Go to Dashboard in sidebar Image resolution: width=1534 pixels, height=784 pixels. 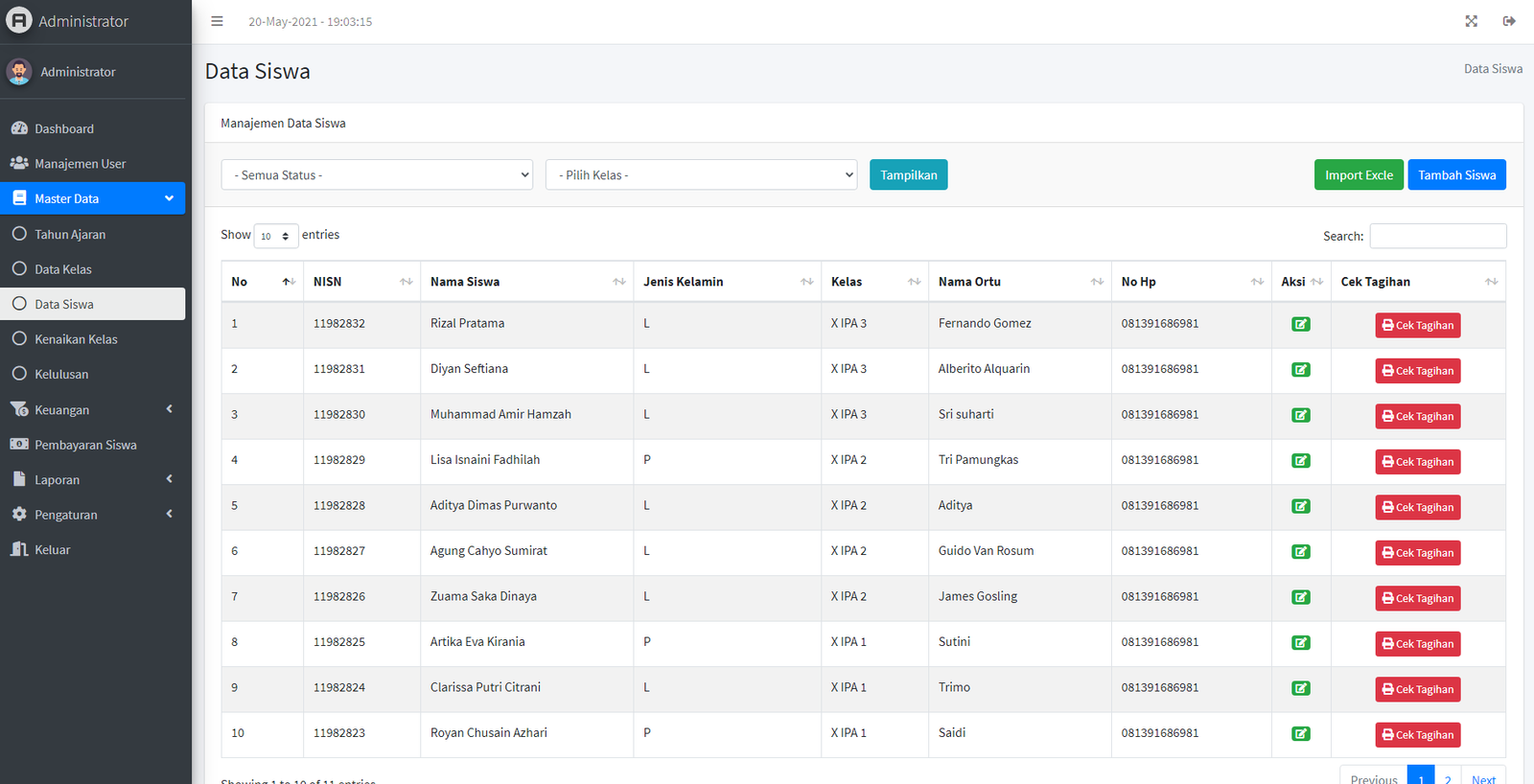64,128
